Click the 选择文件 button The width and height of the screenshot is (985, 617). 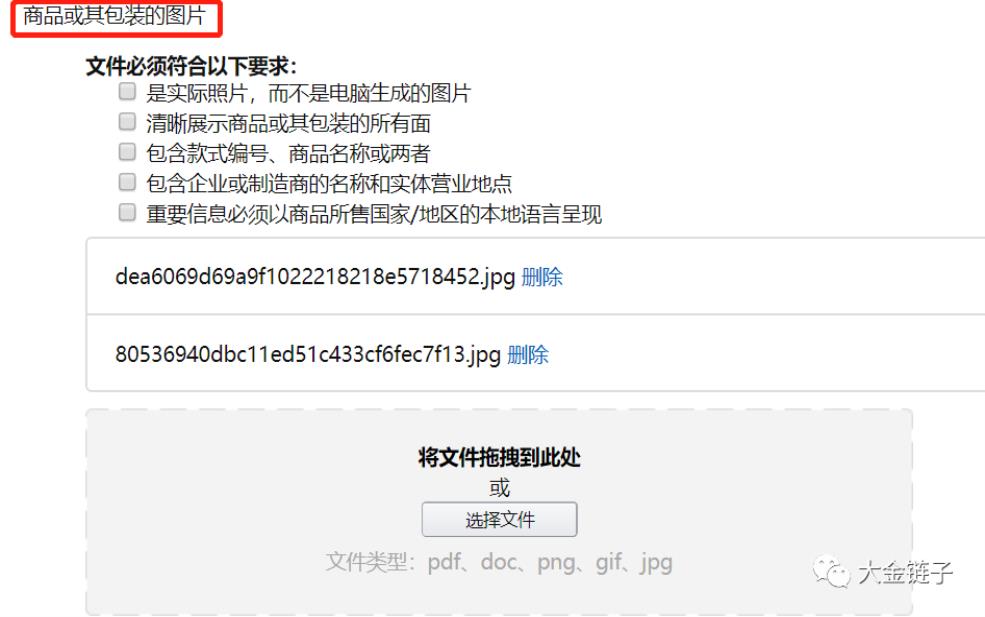[499, 519]
